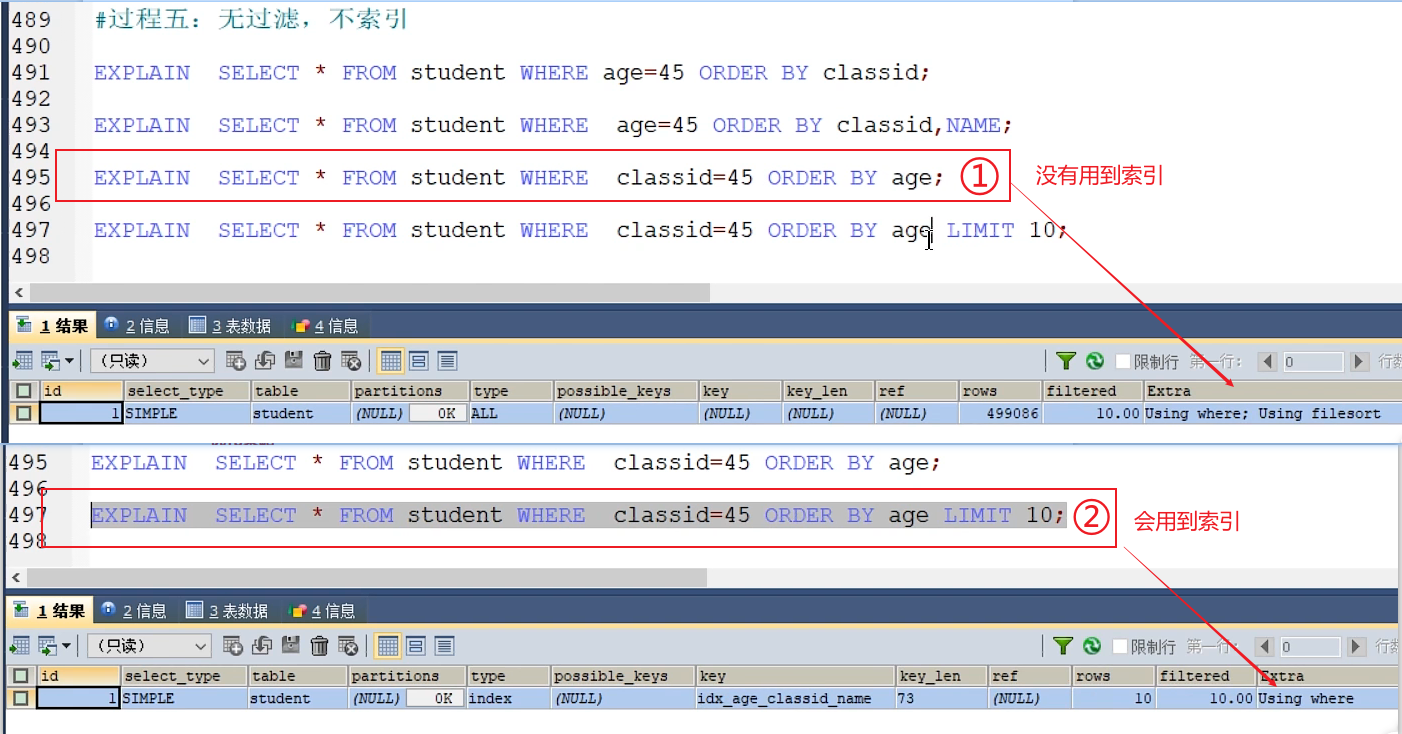The image size is (1402, 734).
Task: Open 3 表数据 tab in index-type result pane
Action: pyautogui.click(x=227, y=611)
